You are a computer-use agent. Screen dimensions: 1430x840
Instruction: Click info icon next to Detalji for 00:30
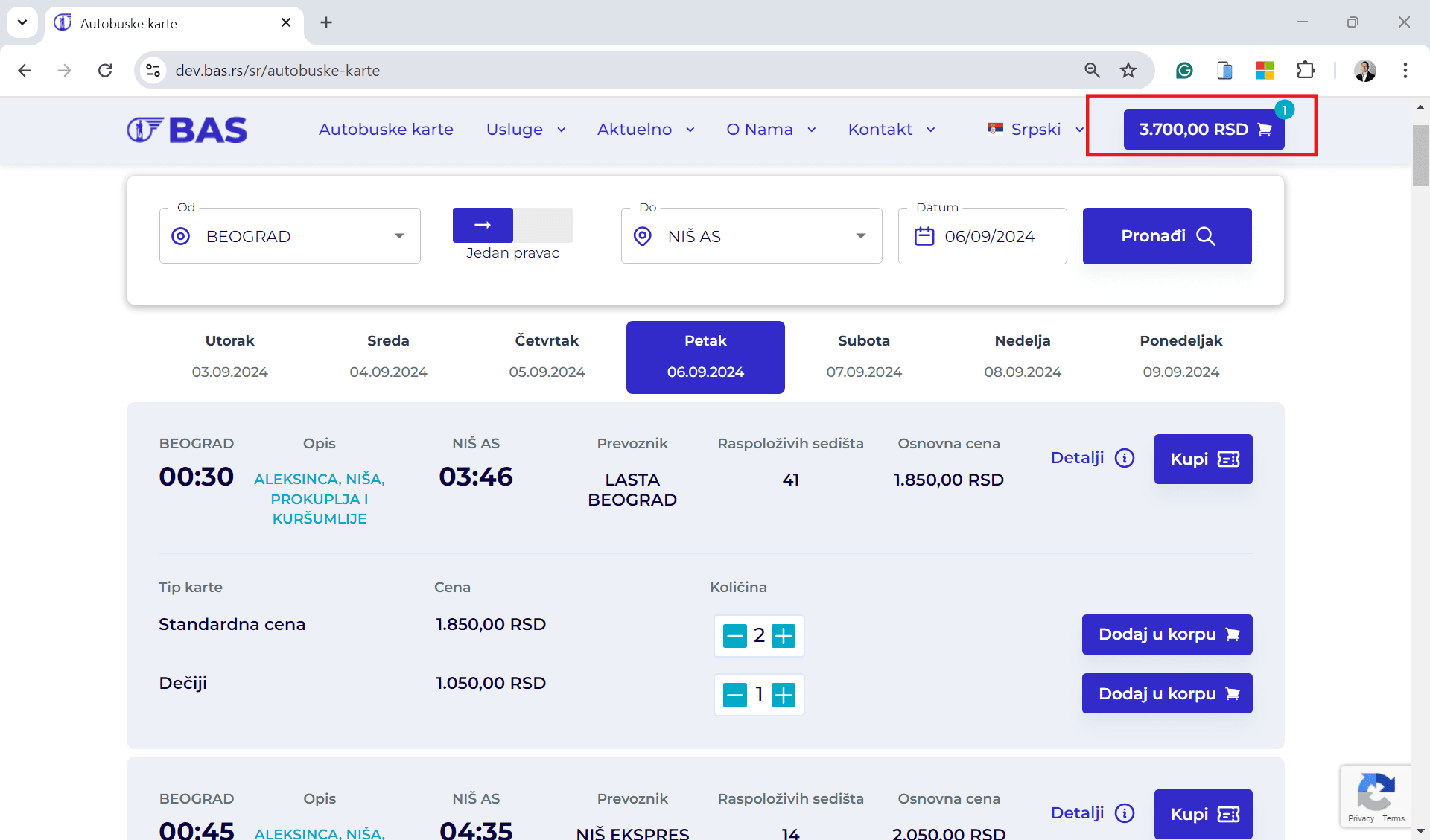tap(1125, 458)
